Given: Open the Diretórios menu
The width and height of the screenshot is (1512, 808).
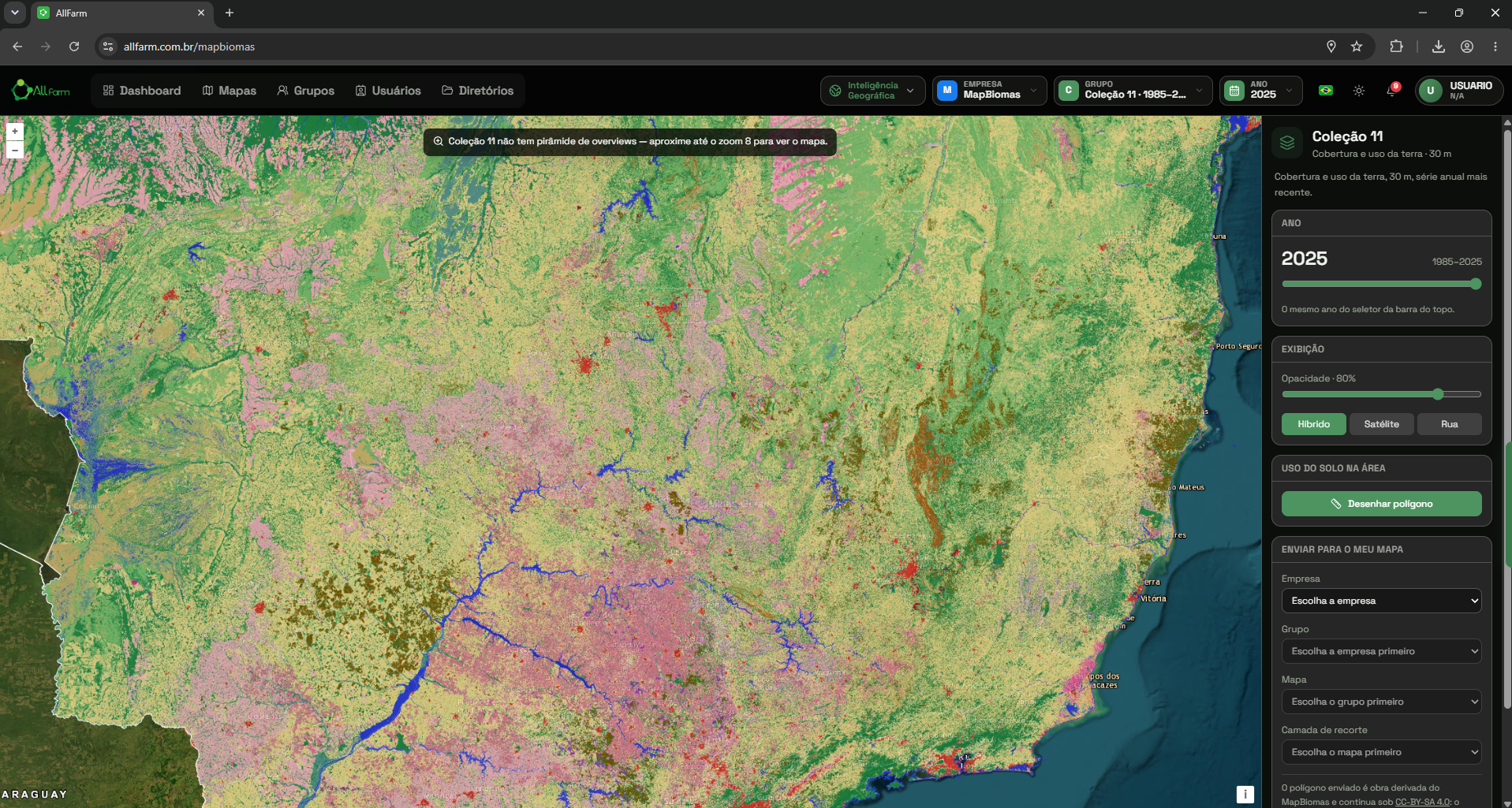Looking at the screenshot, I should click(x=478, y=91).
